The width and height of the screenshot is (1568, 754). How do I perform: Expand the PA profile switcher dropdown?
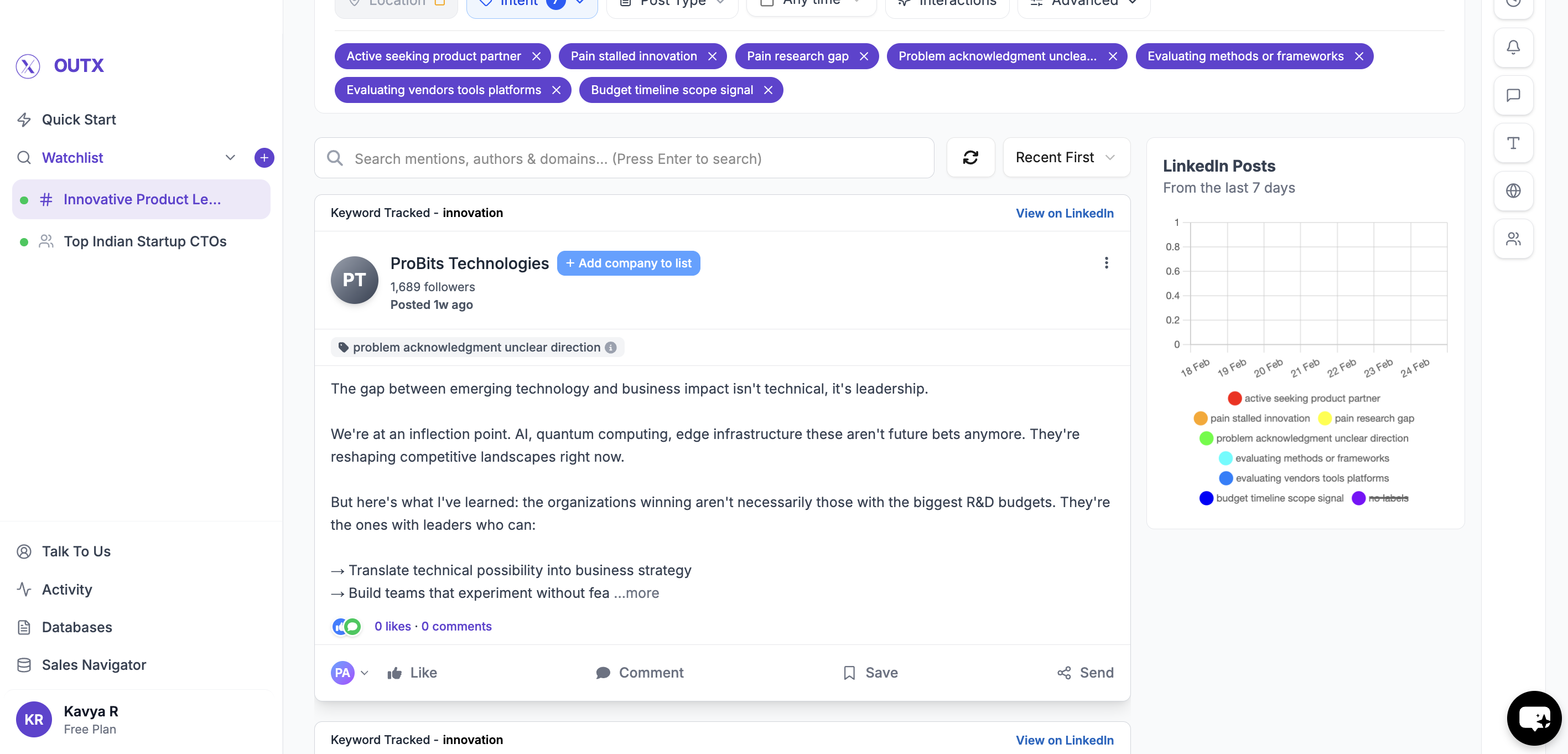364,673
